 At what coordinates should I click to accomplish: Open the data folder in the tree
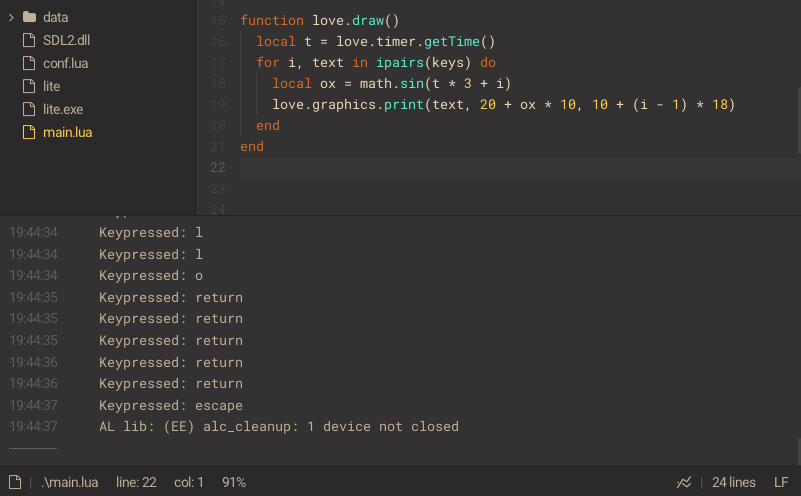point(55,17)
